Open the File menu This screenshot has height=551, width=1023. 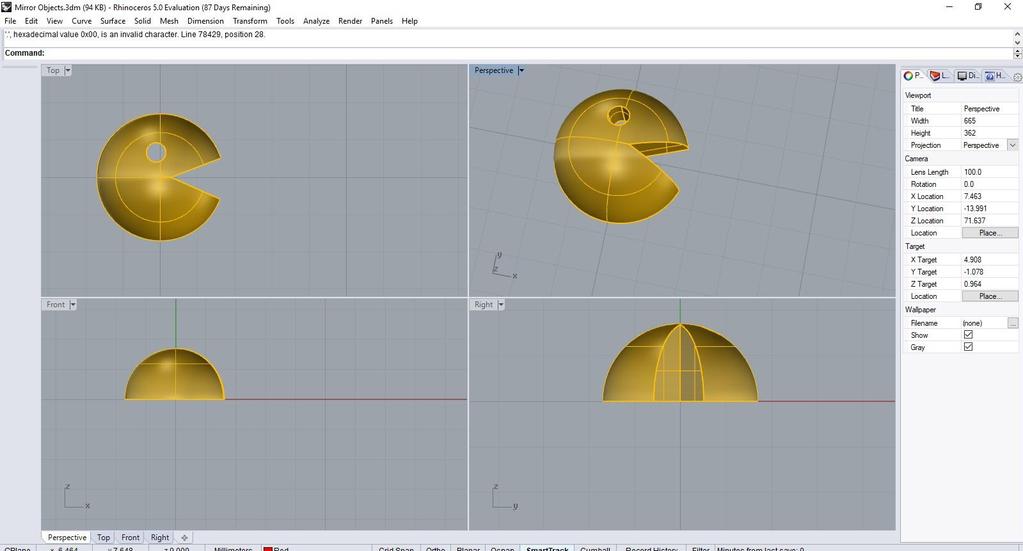pos(10,21)
